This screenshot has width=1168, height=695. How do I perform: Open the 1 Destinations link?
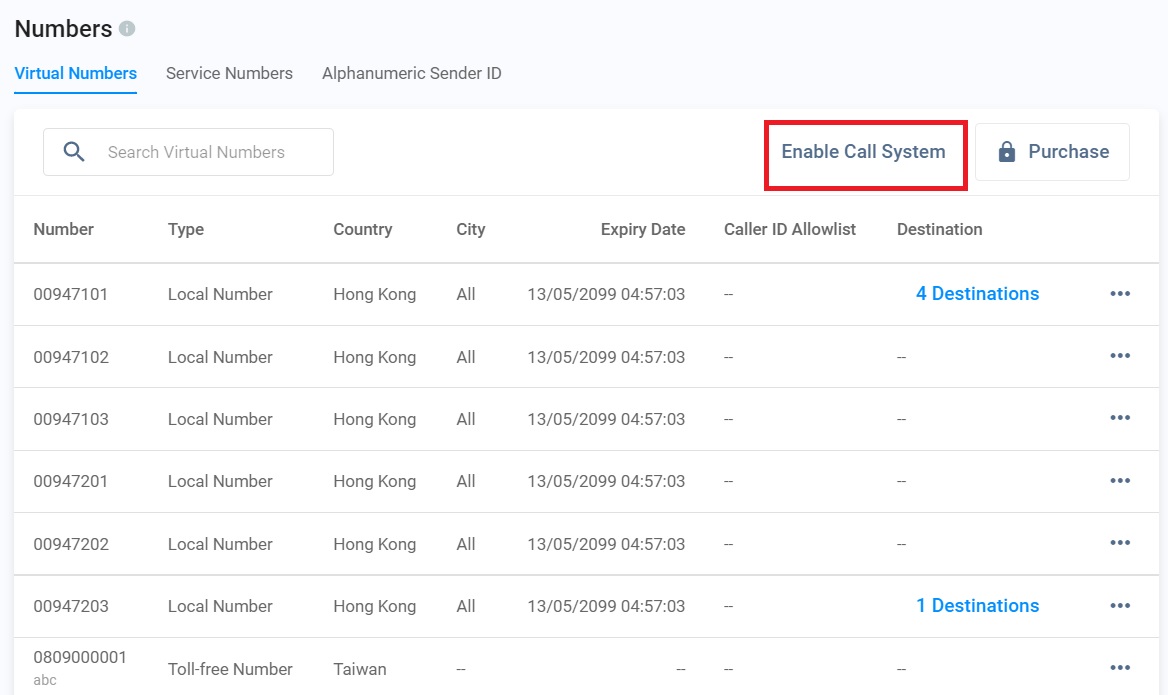pyautogui.click(x=977, y=606)
